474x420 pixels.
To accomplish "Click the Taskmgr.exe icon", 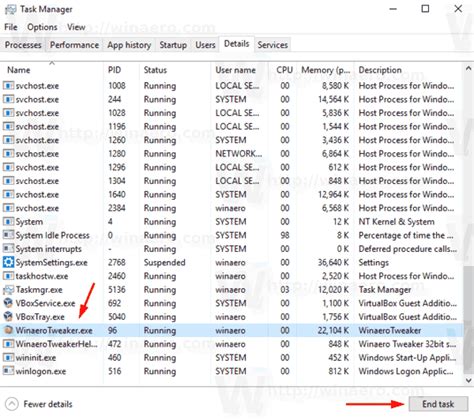I will (x=8, y=290).
